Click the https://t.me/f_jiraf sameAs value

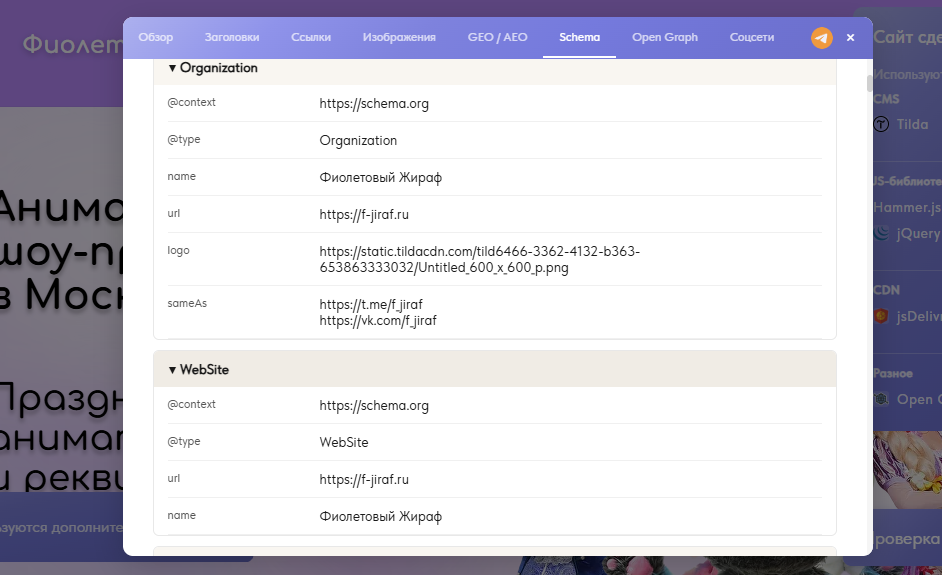[371, 305]
